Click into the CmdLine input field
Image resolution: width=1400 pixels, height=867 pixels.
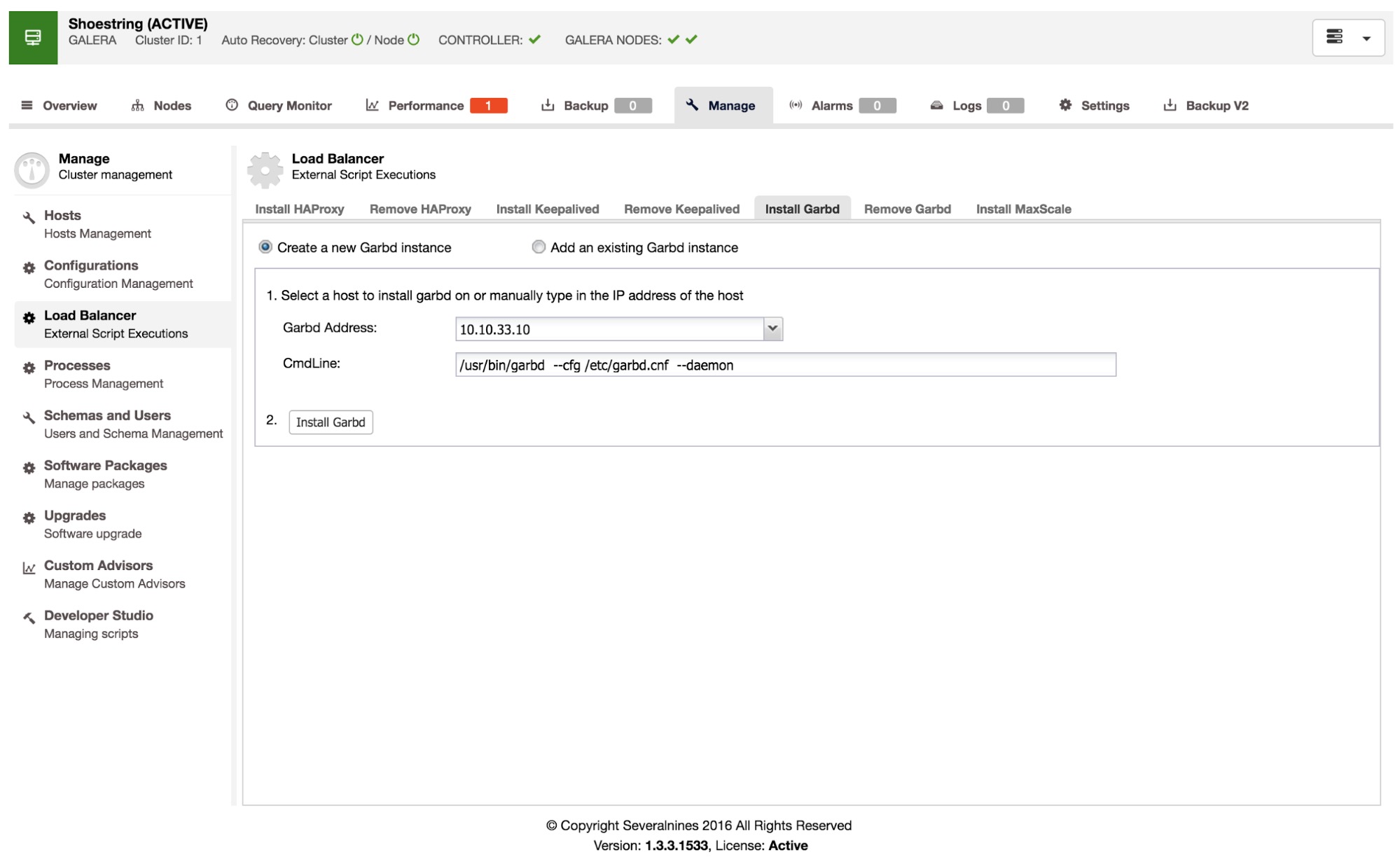(x=786, y=365)
